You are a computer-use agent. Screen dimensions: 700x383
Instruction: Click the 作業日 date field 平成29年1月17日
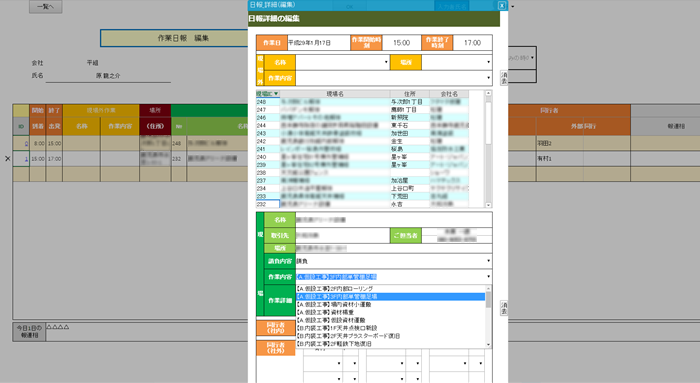click(319, 43)
